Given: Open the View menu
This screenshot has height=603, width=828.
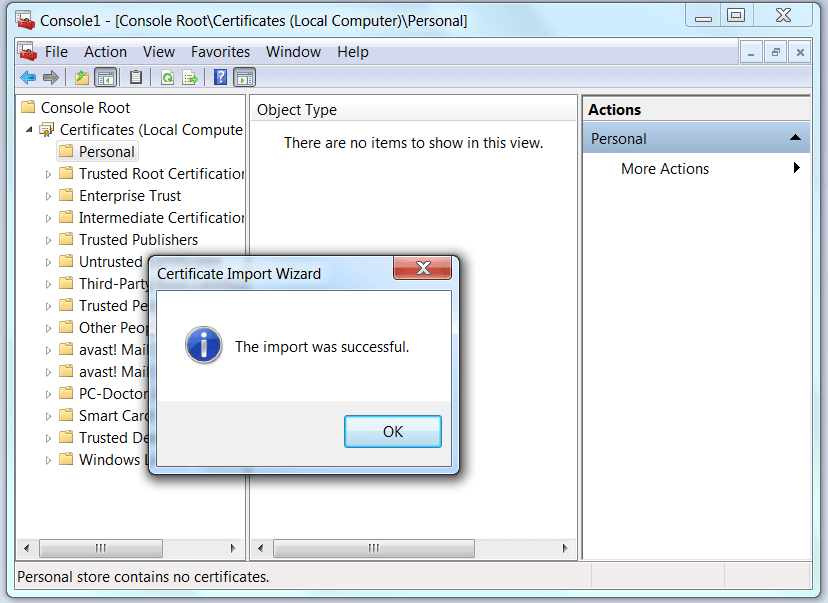Looking at the screenshot, I should tap(158, 52).
